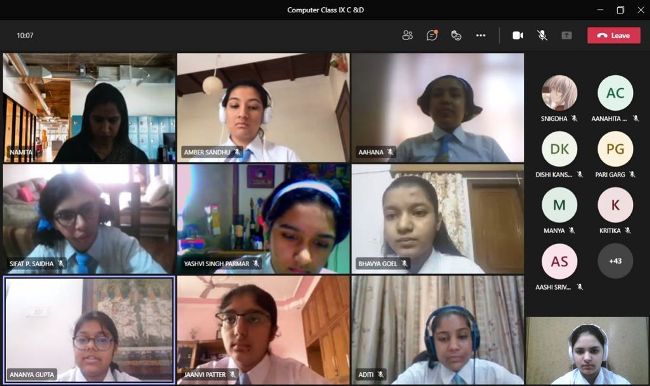Restore down the Teams meeting window

pyautogui.click(x=620, y=10)
